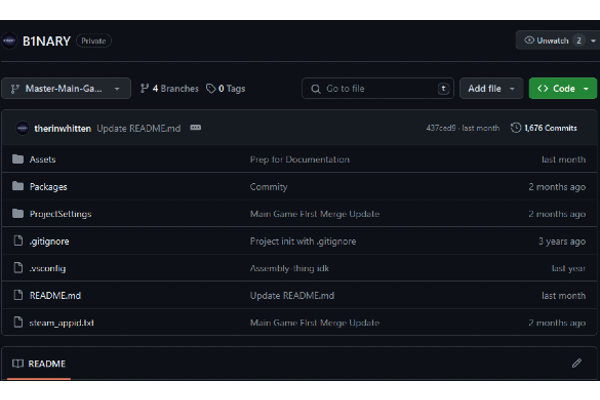
Task: View the 1,676 Commits history
Action: 544,128
